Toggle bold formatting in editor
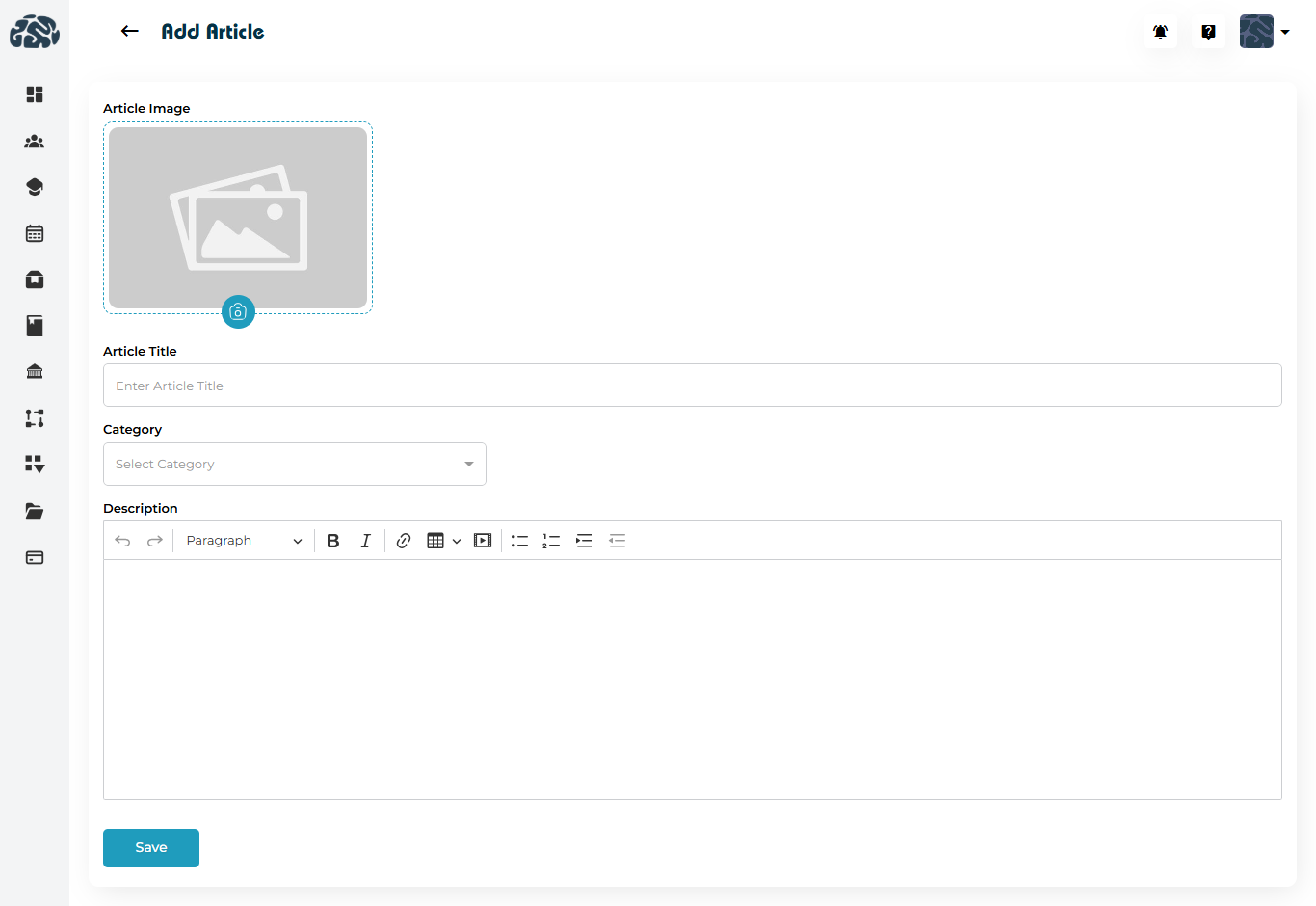Screen dimensions: 1316x906 pyautogui.click(x=333, y=541)
